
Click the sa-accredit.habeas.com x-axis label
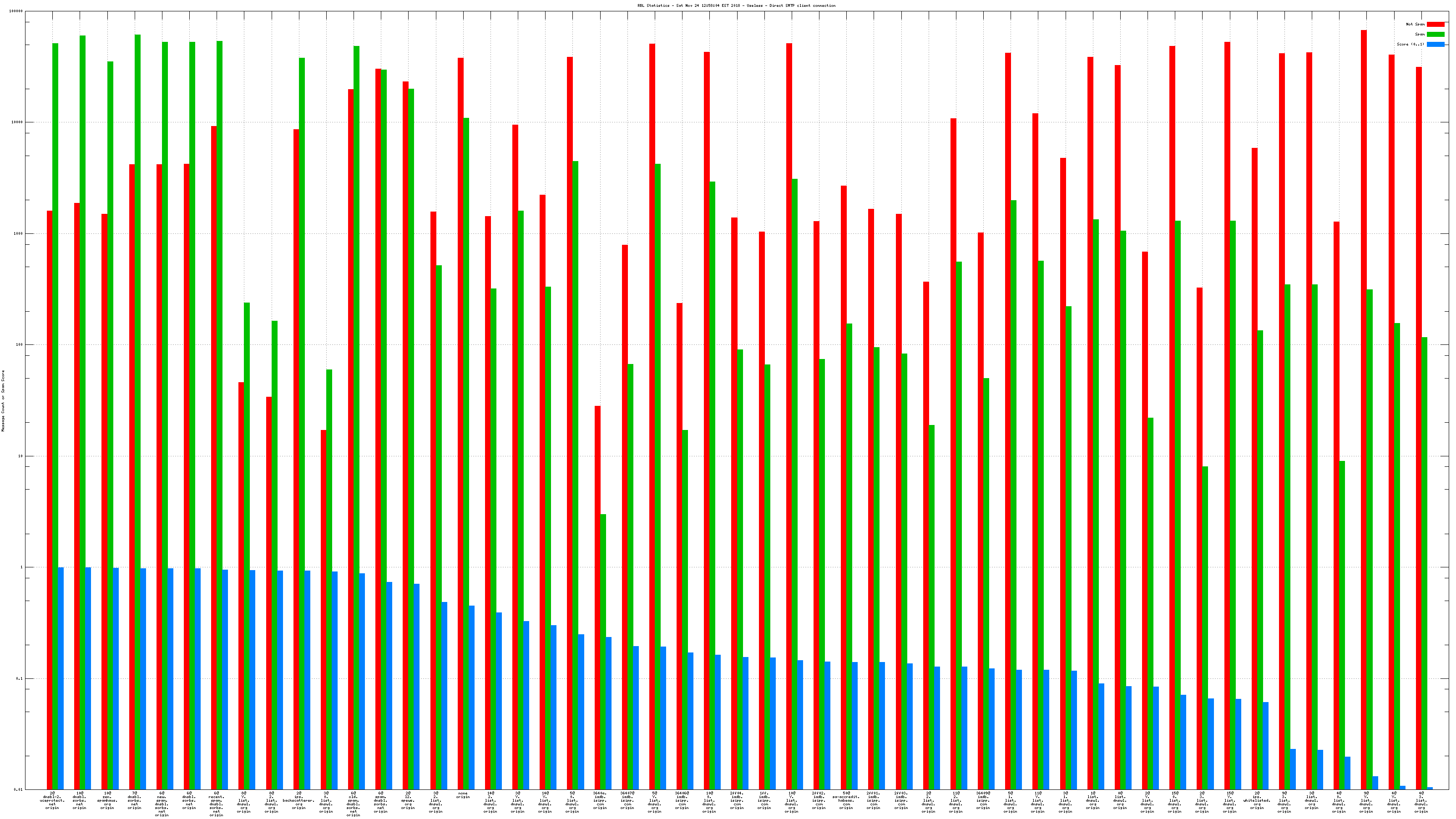[846, 800]
